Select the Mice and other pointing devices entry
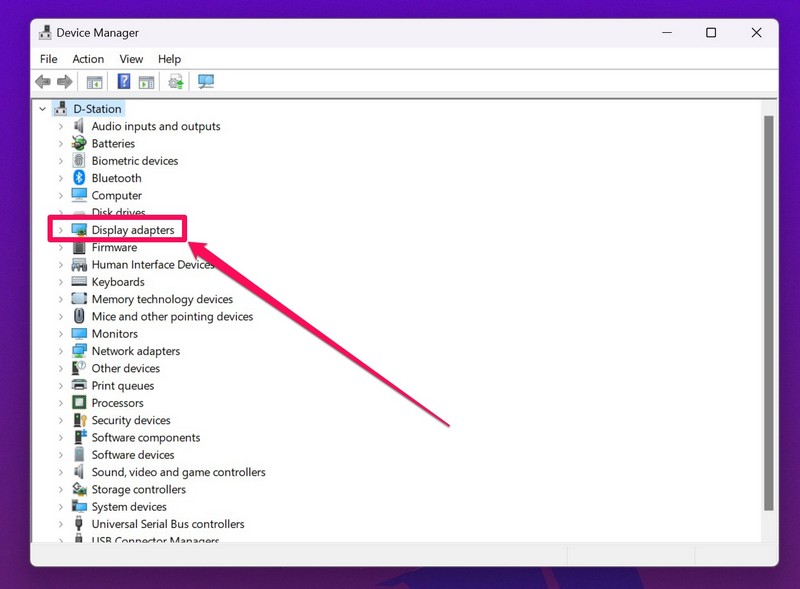800x589 pixels. tap(172, 317)
